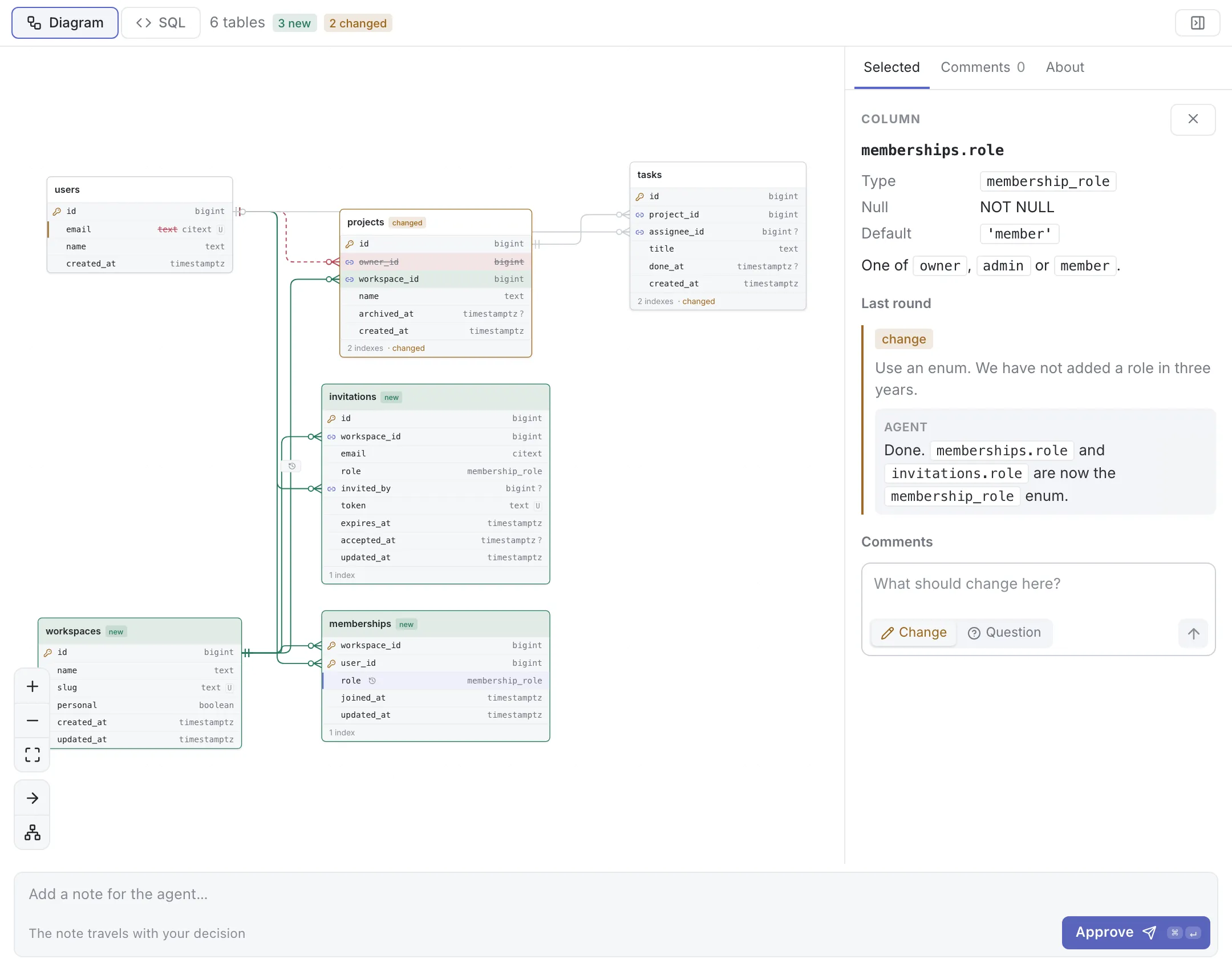Open the Comments tab
The height and width of the screenshot is (971, 1232).
pos(983,67)
